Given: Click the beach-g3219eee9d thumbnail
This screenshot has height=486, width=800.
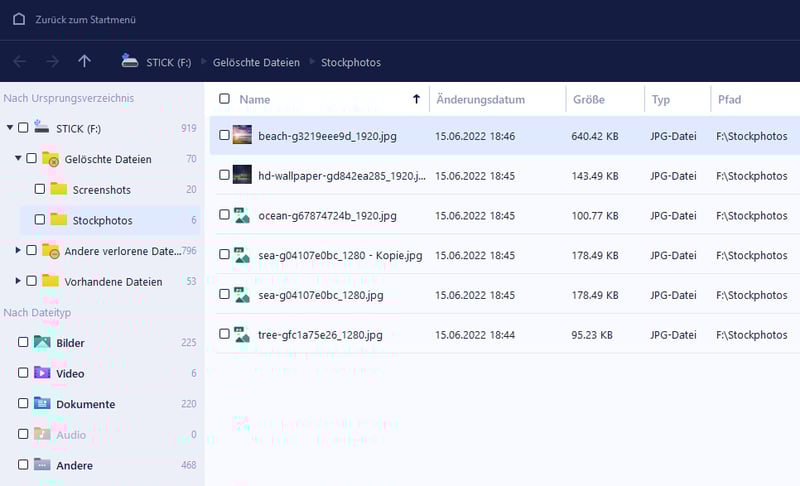Looking at the screenshot, I should pyautogui.click(x=242, y=136).
